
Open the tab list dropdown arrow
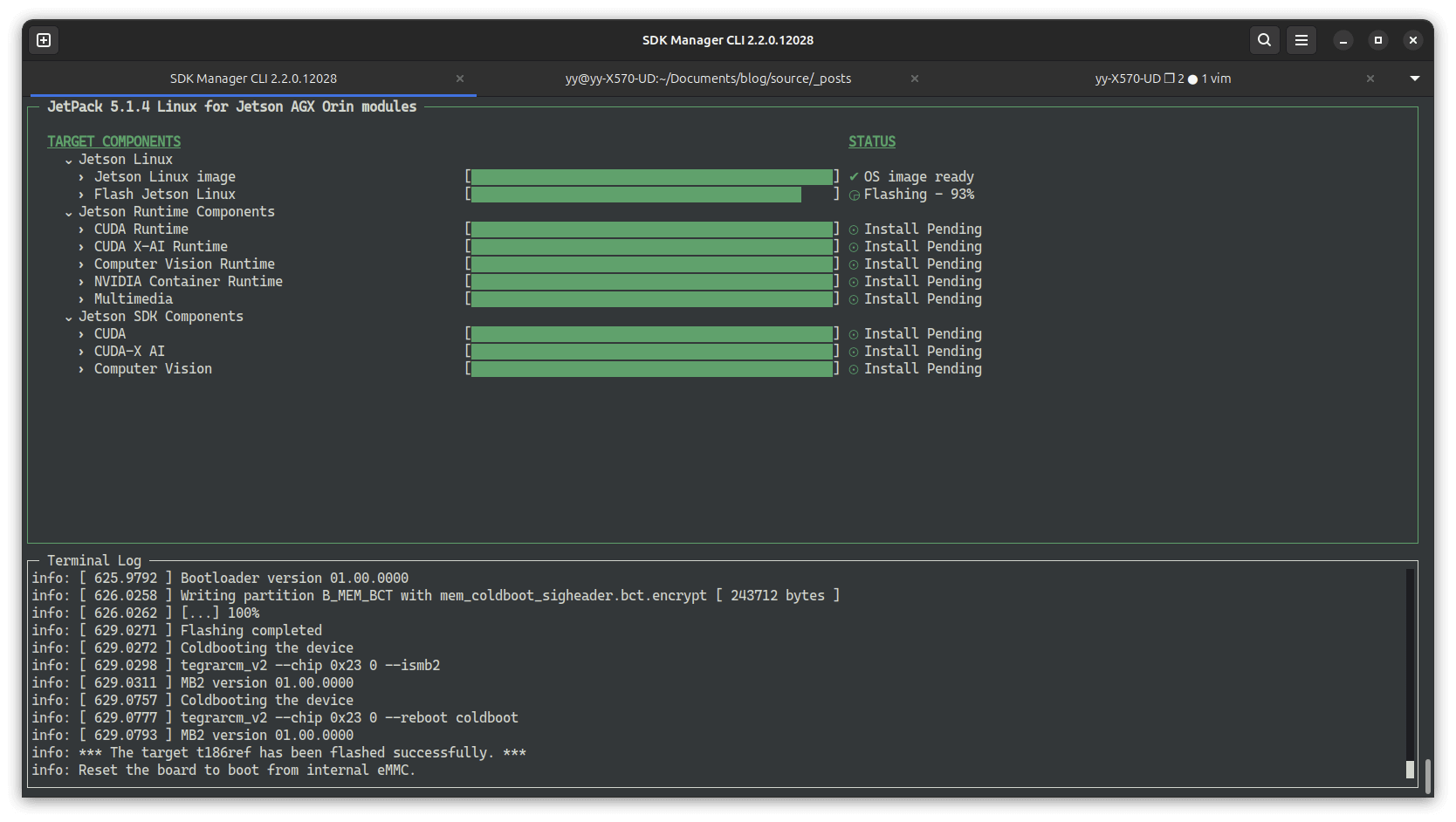coord(1415,79)
